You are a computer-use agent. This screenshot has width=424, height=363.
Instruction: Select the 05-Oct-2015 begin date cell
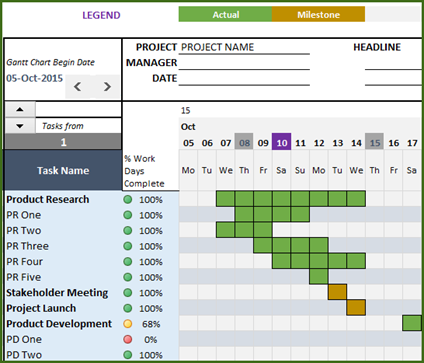[x=34, y=78]
